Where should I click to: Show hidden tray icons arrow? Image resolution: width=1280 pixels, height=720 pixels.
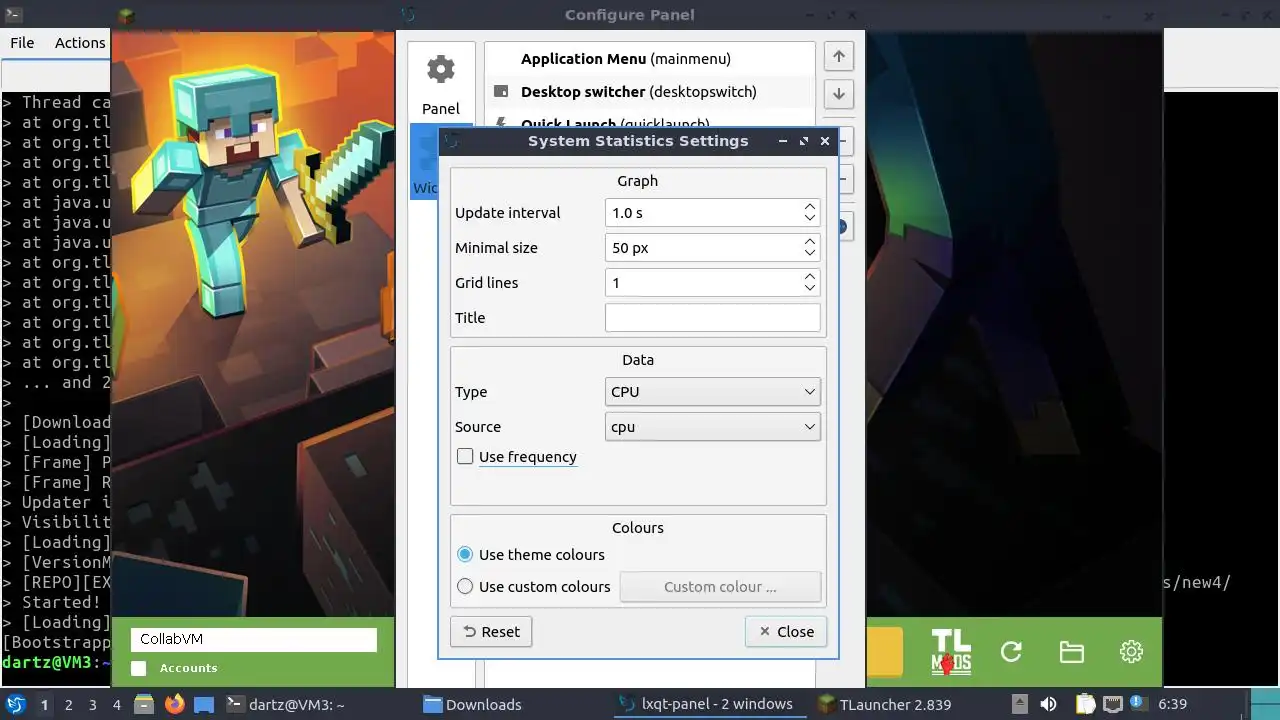pyautogui.click(x=1019, y=704)
